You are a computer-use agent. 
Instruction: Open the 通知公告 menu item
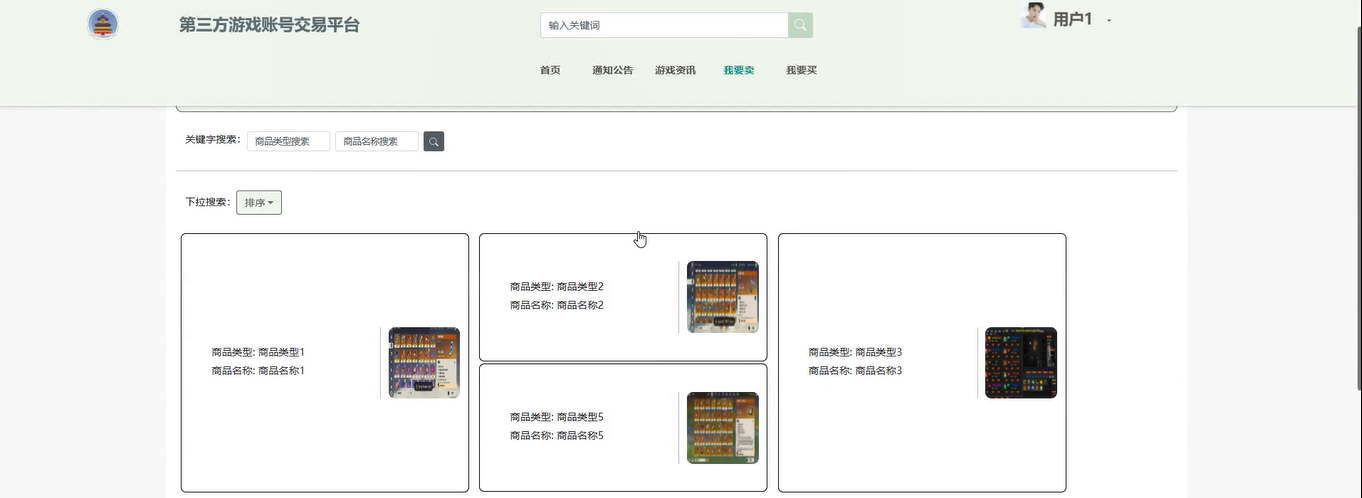click(613, 70)
